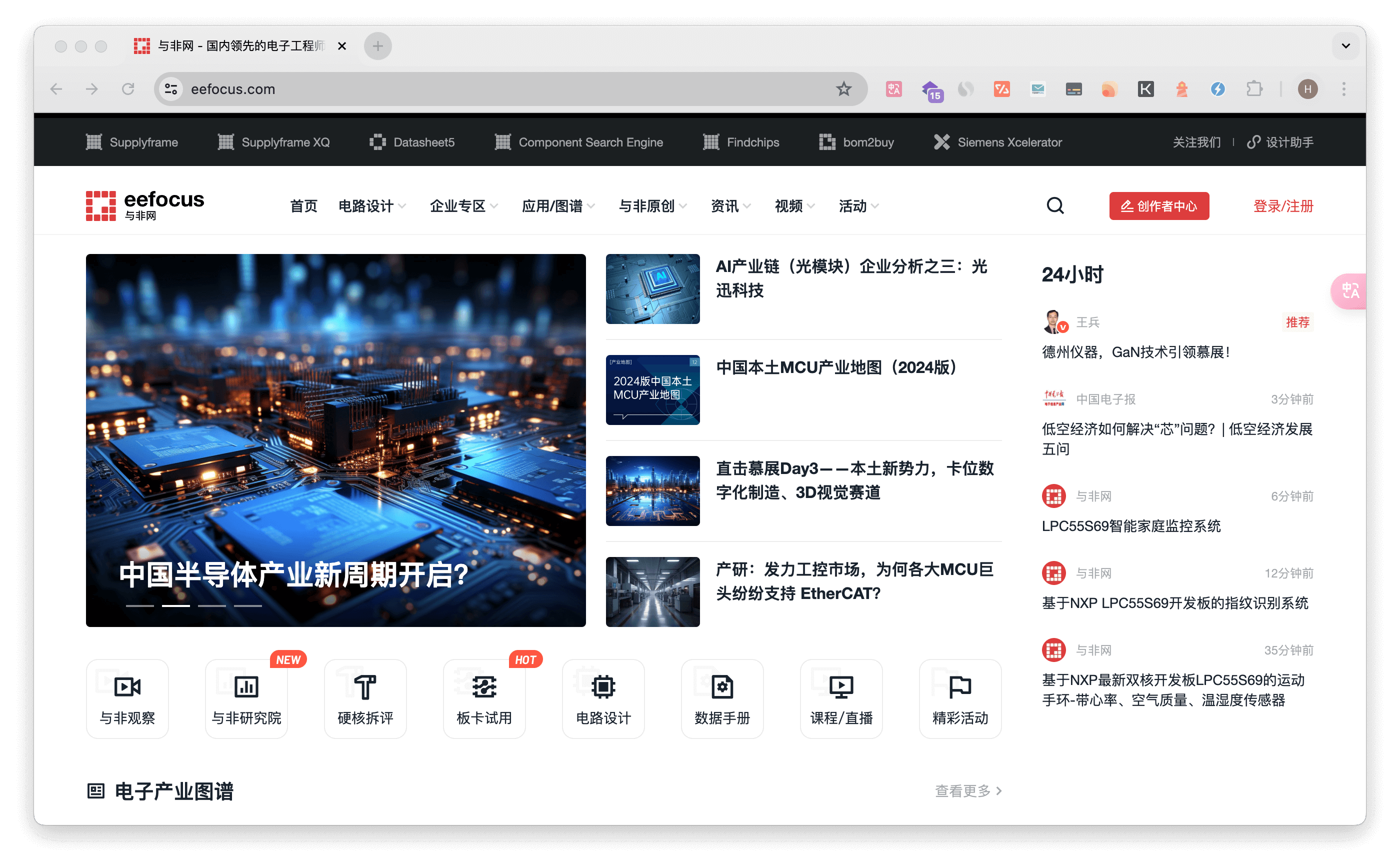Click the 创作者中心 button

(1158, 206)
